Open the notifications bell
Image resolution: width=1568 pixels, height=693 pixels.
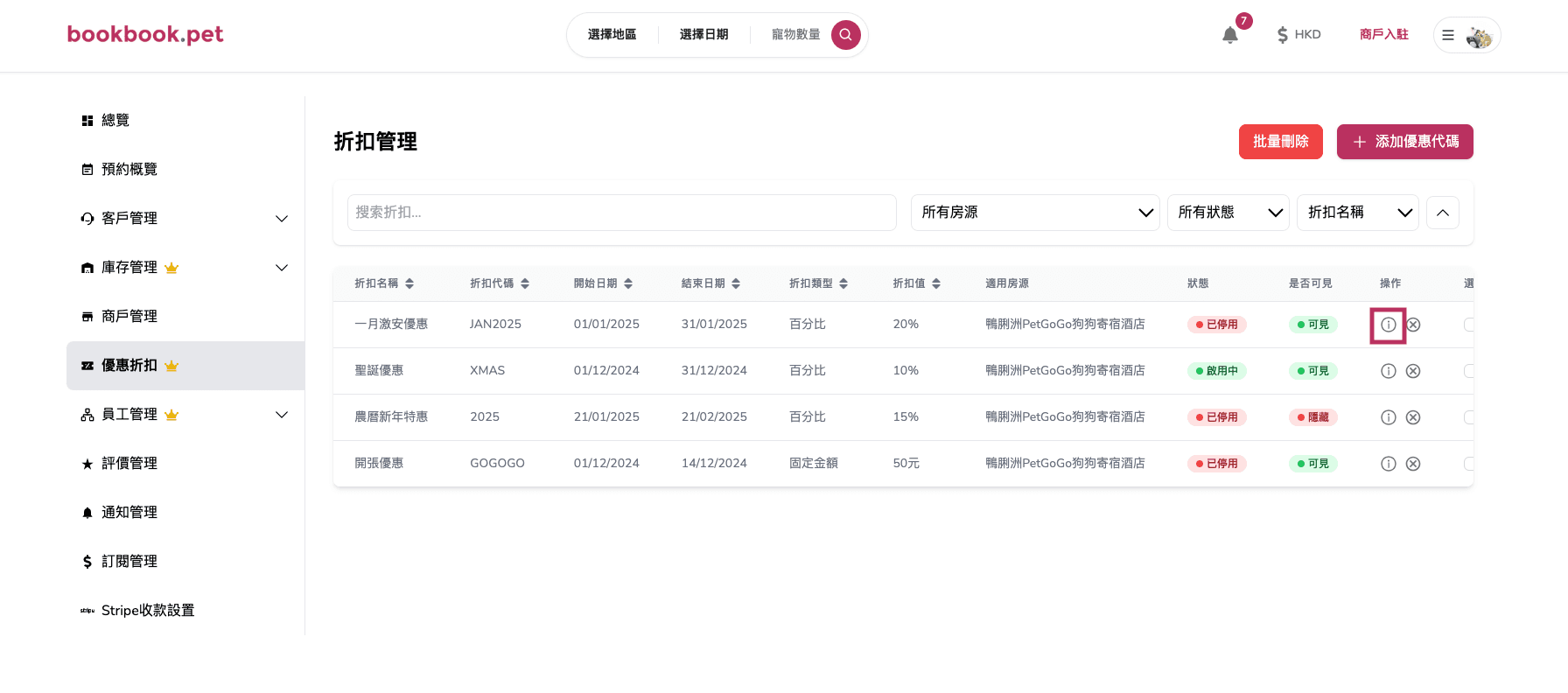pyautogui.click(x=1230, y=35)
